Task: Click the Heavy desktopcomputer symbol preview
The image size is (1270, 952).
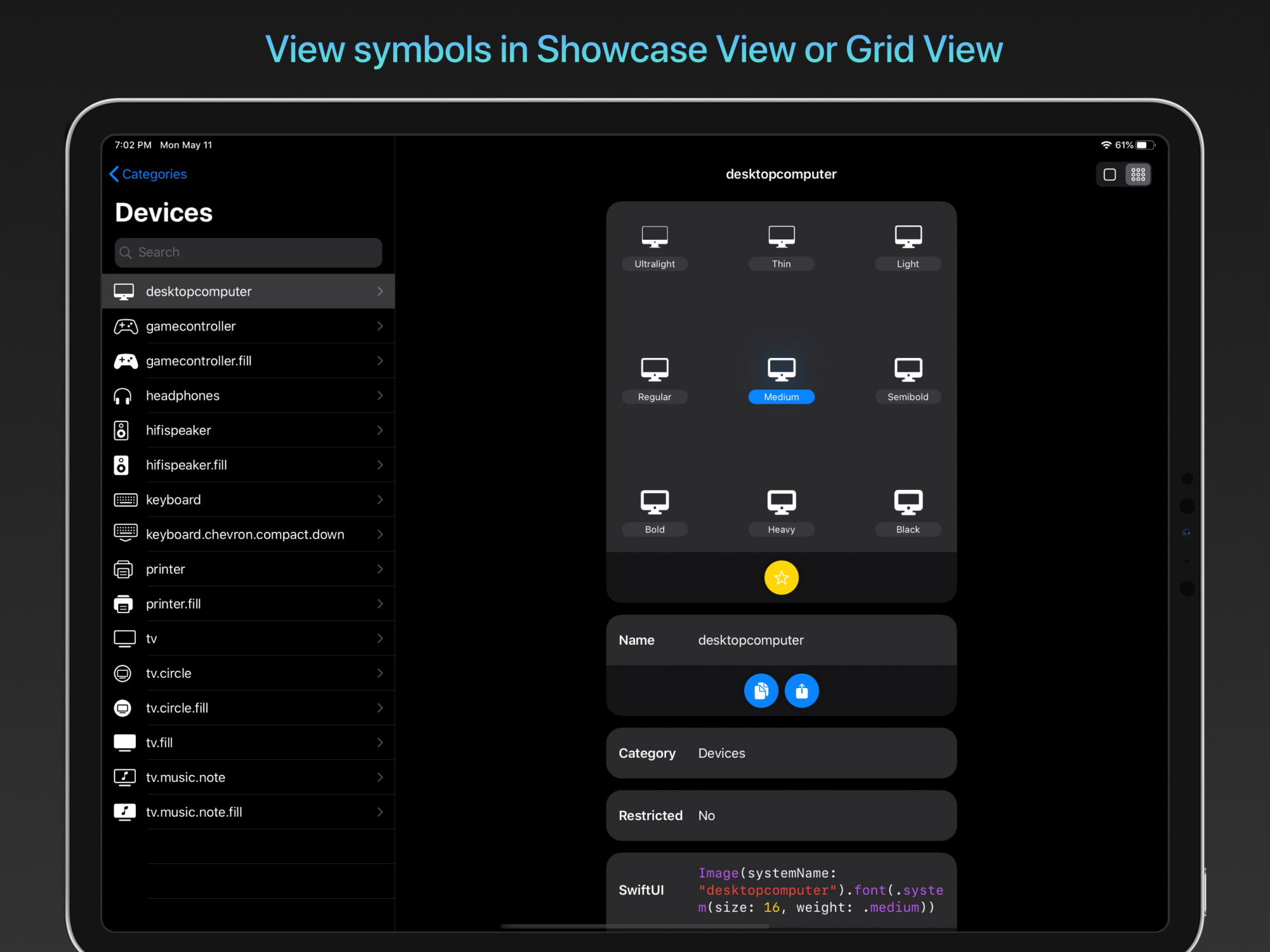Action: point(781,501)
